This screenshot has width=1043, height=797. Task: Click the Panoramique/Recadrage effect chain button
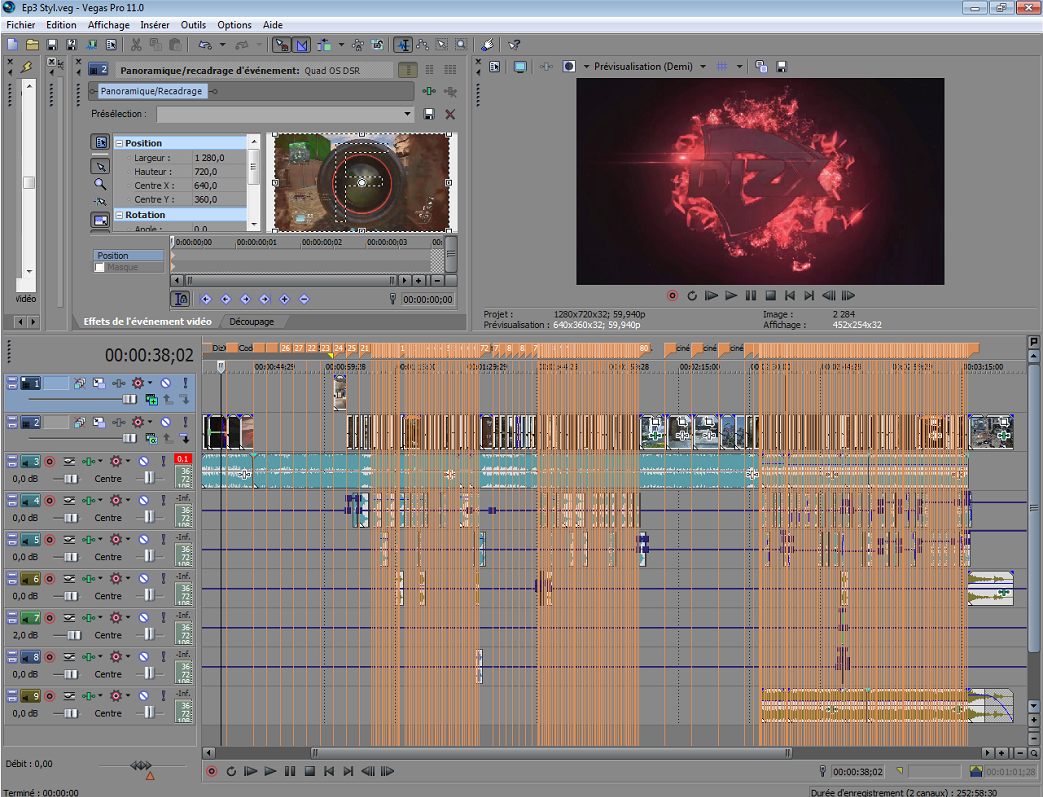[x=150, y=91]
